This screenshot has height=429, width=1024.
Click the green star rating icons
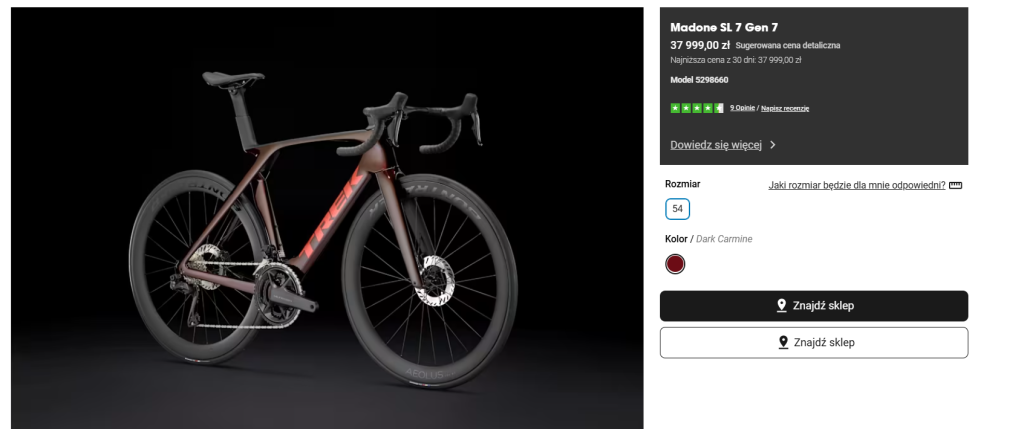point(697,108)
